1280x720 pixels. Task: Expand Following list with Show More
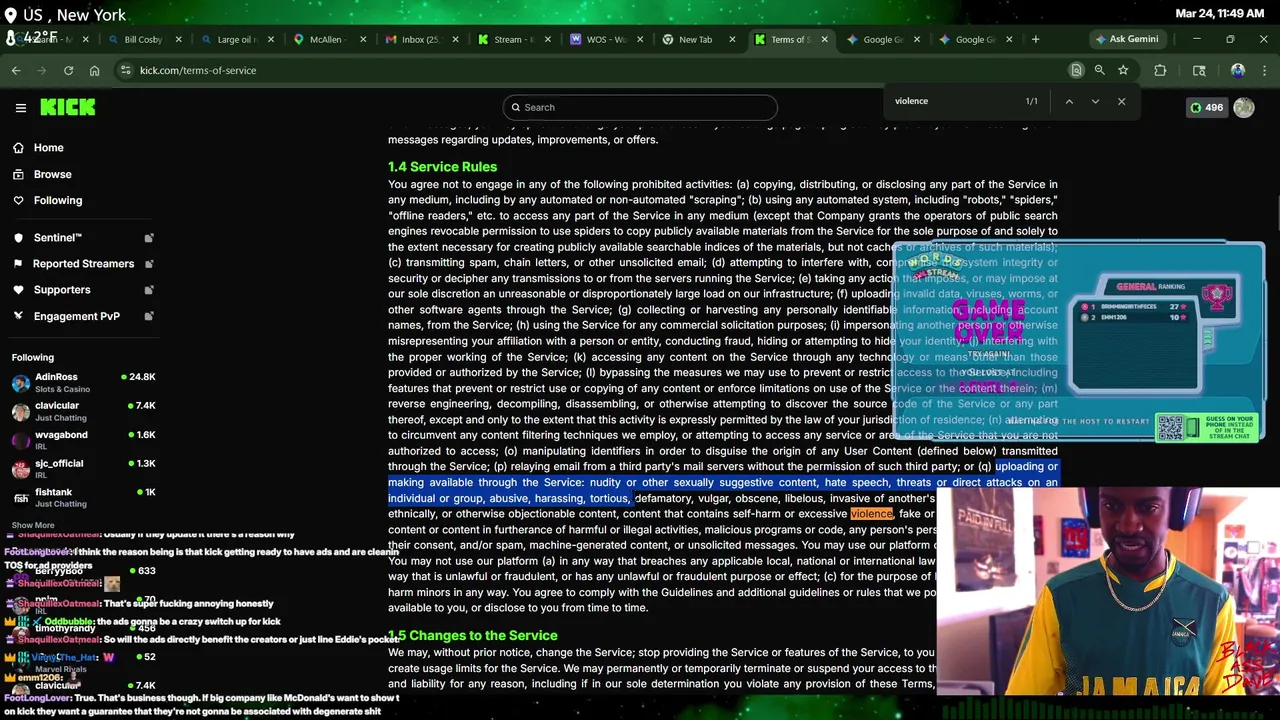[x=33, y=525]
